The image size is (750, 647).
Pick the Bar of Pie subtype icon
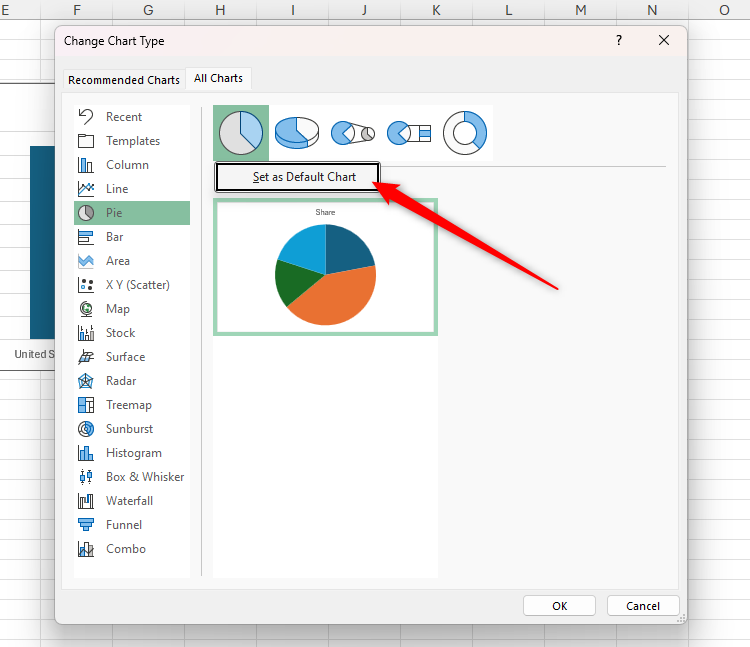[x=408, y=133]
